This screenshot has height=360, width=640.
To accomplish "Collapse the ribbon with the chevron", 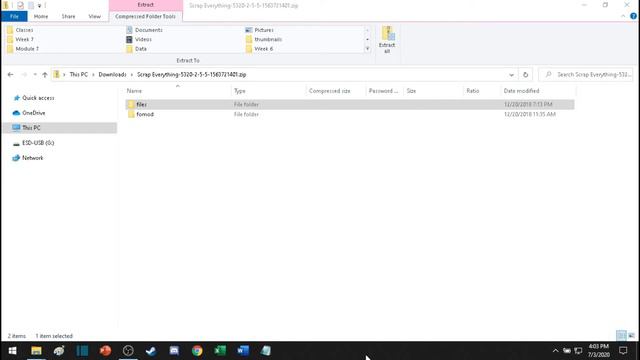I will pyautogui.click(x=623, y=16).
